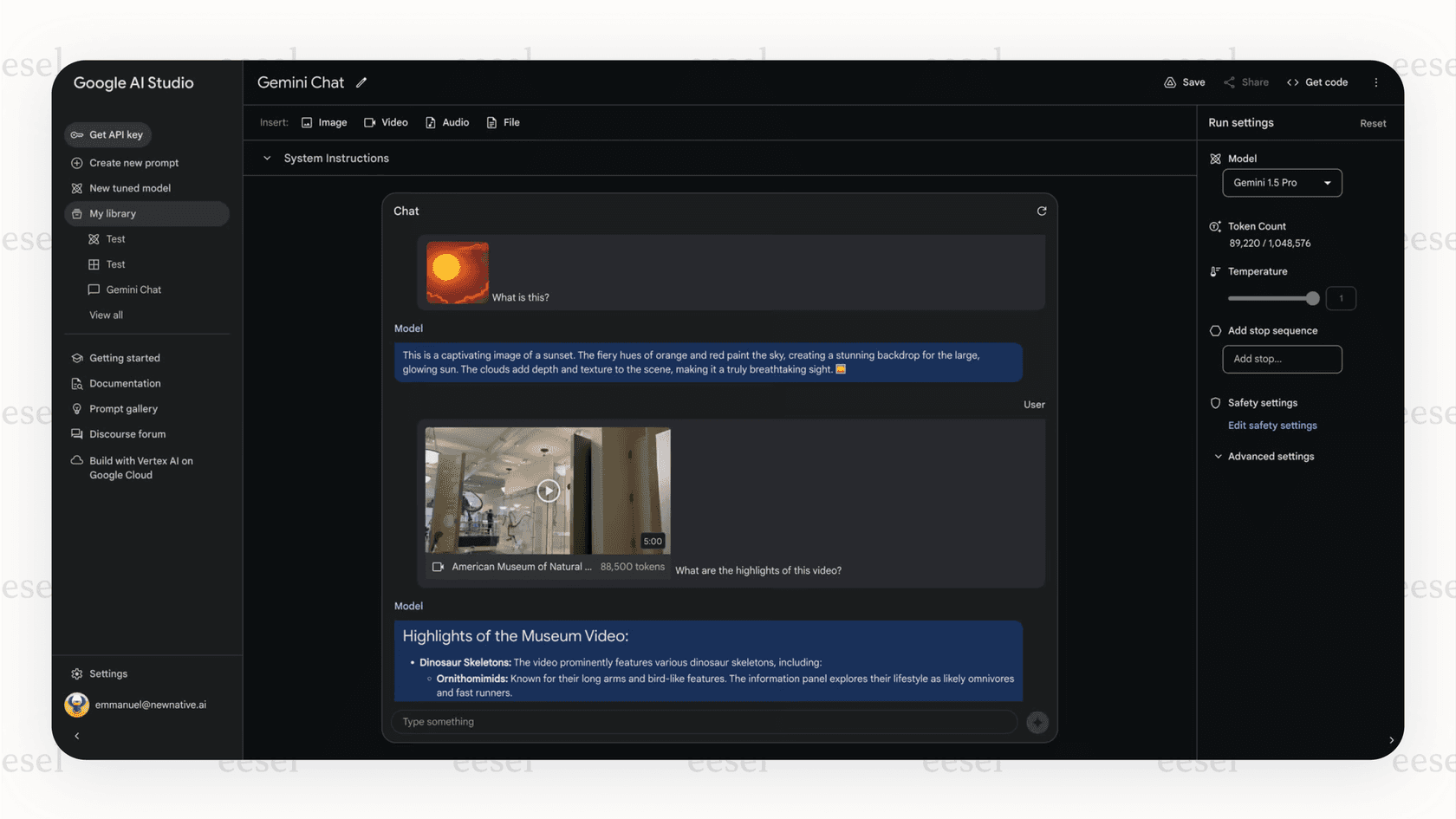Edit the Gemini Chat title
This screenshot has width=1456, height=819.
pos(361,82)
